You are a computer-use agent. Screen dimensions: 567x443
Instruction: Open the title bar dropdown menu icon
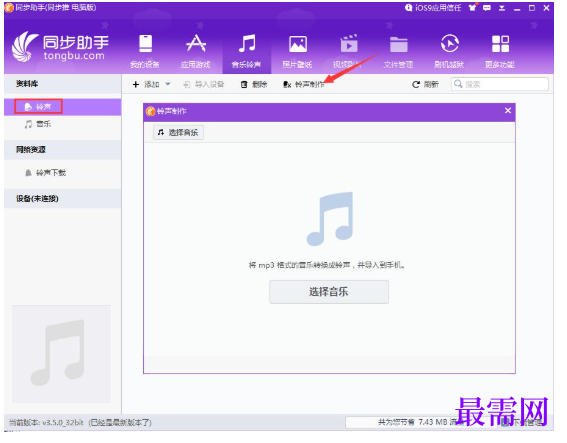(x=502, y=8)
